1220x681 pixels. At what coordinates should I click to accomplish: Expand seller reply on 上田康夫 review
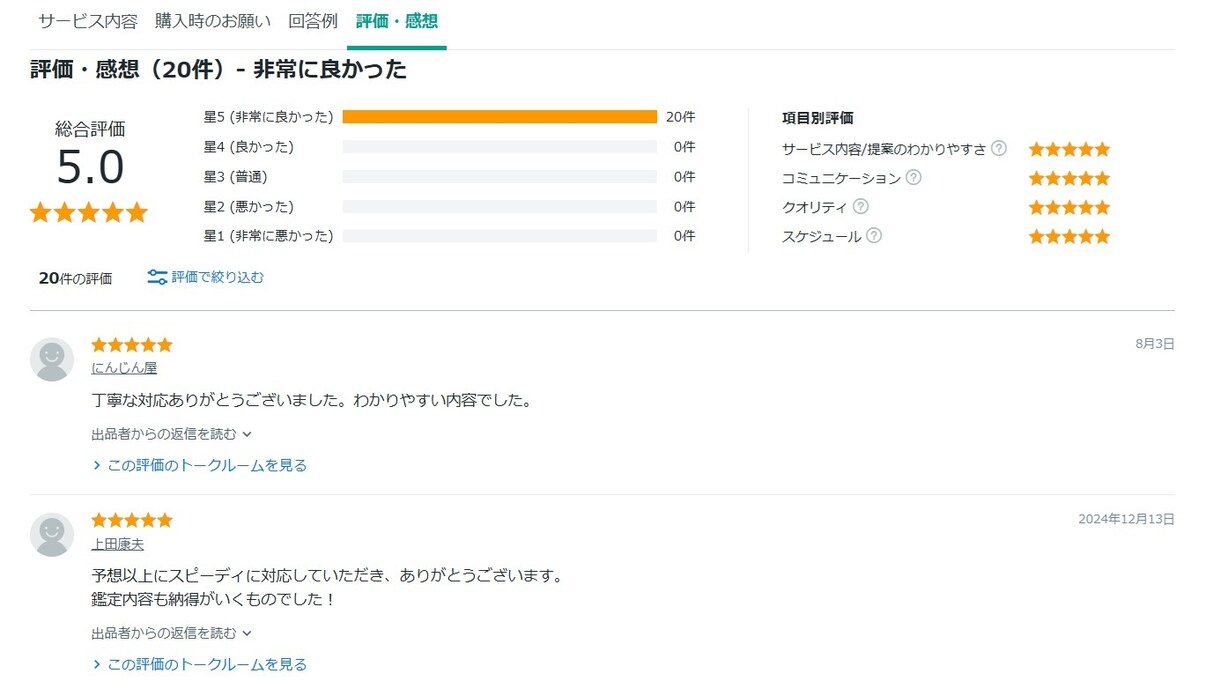(x=171, y=633)
